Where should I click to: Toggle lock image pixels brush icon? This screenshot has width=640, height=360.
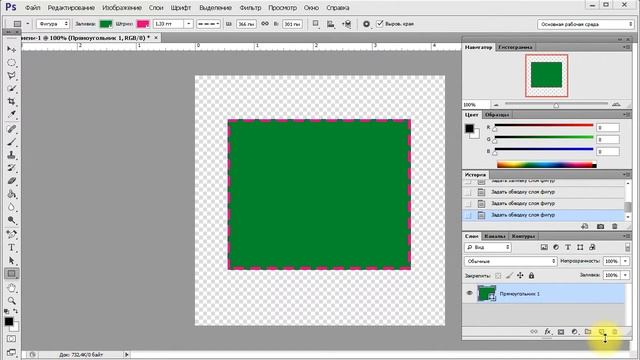[x=509, y=276]
